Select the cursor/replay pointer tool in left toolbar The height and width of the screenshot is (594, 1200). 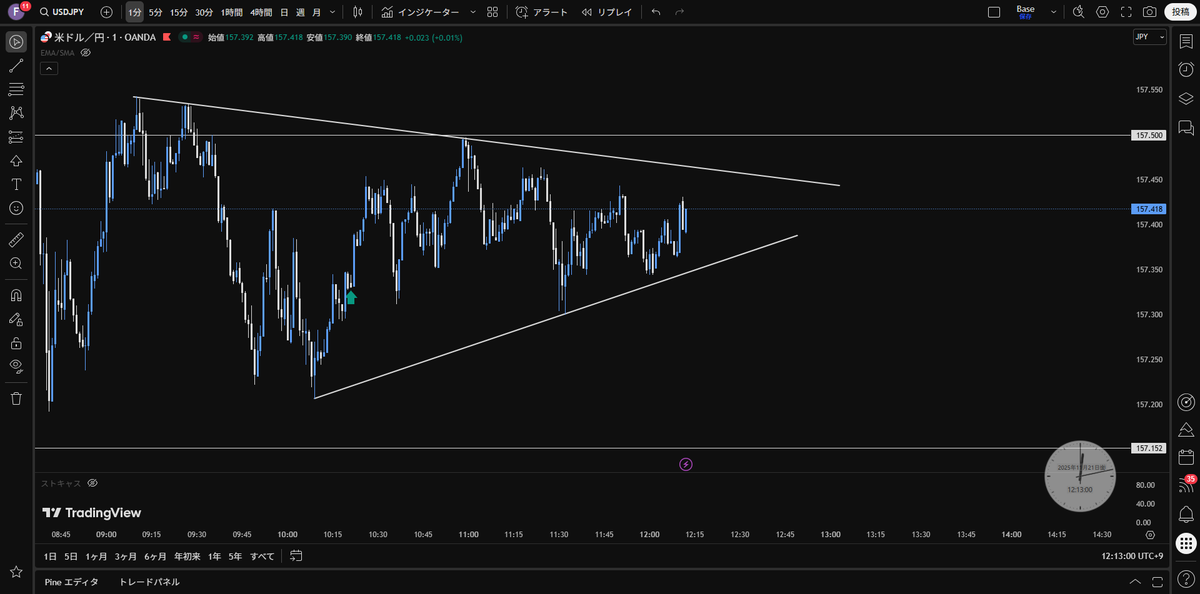(x=16, y=41)
